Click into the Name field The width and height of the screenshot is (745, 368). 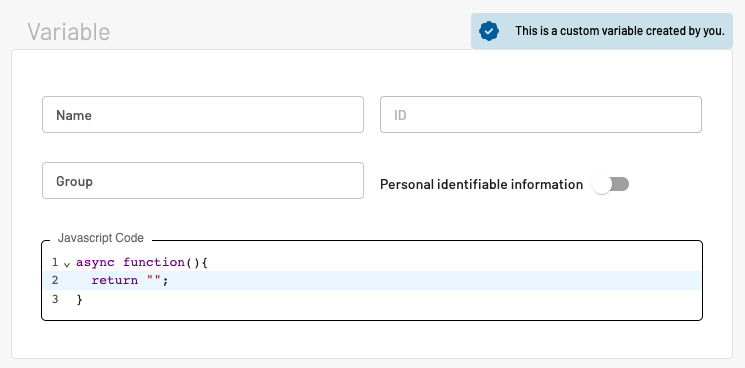click(203, 114)
